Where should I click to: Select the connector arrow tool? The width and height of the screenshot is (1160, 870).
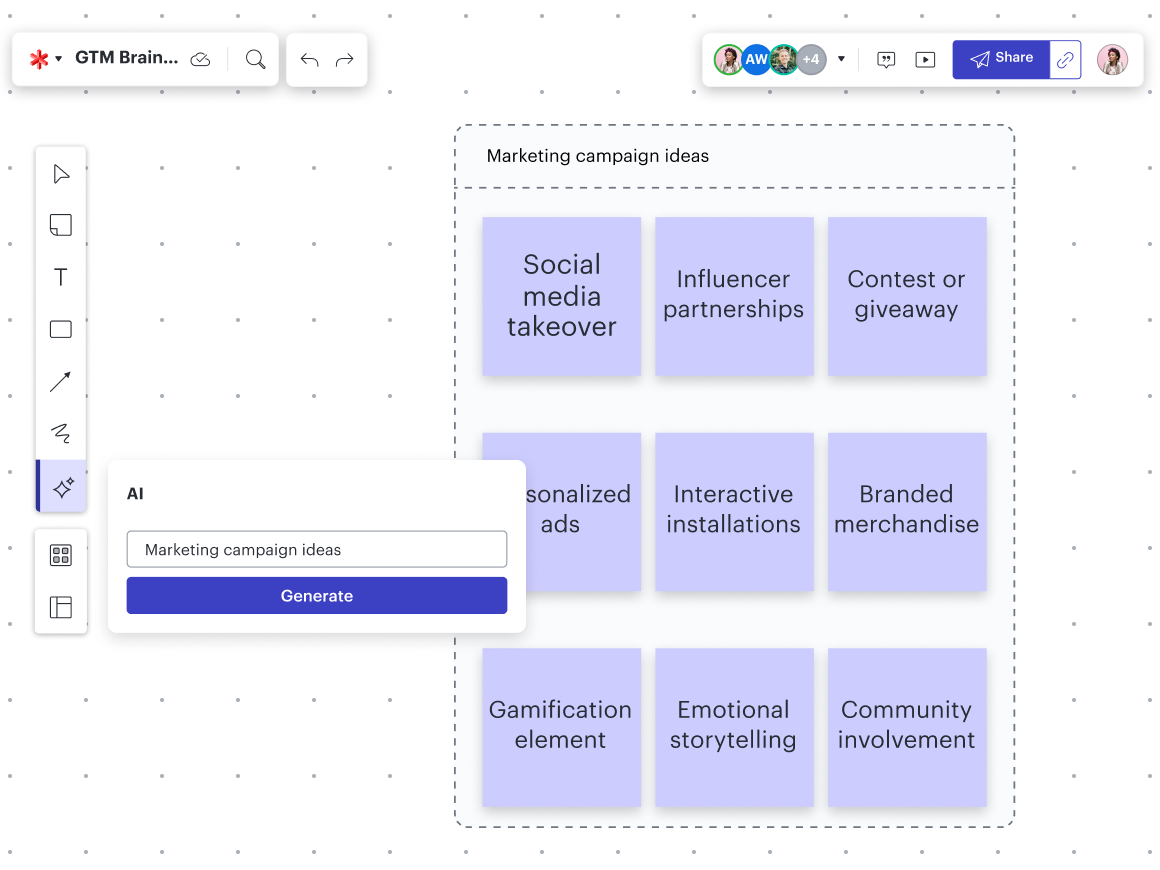[61, 381]
